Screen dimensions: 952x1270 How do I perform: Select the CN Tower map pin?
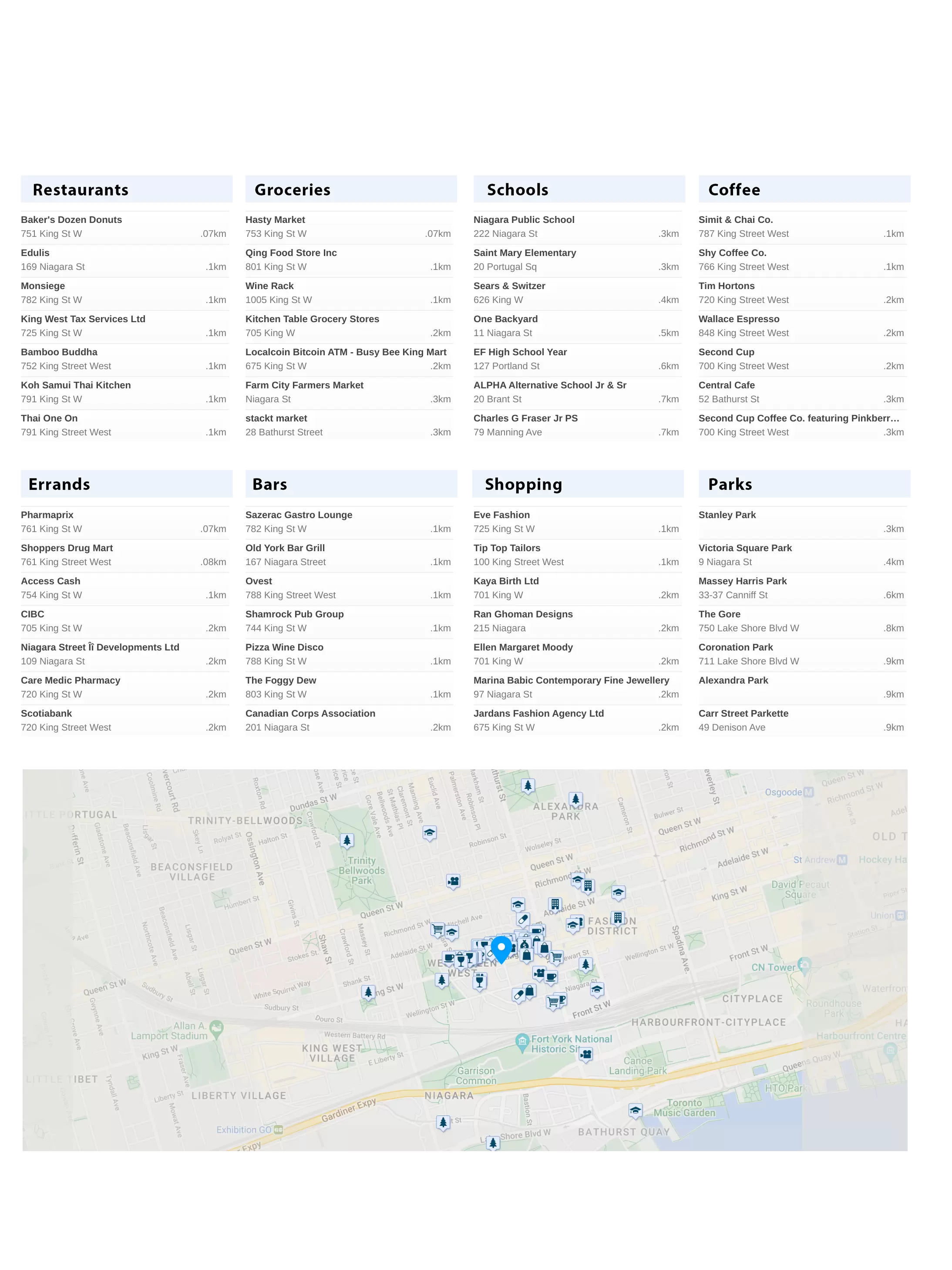(804, 964)
